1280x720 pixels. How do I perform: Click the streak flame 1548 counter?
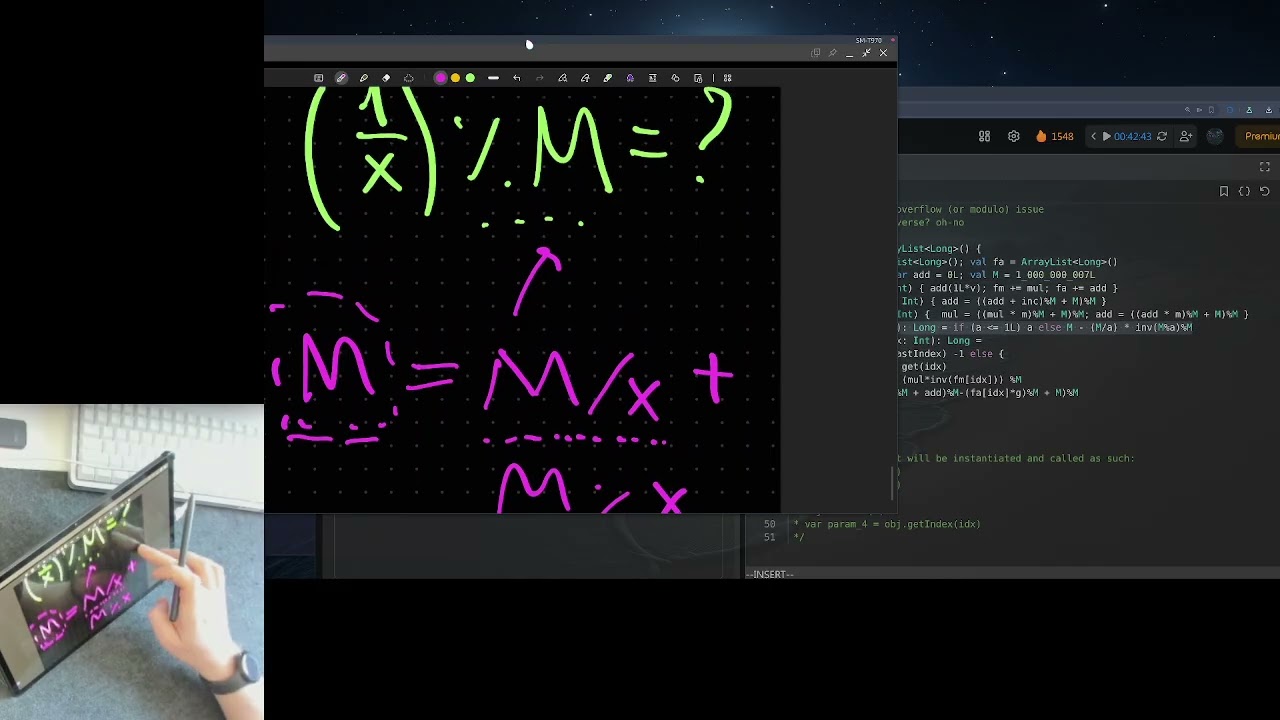point(1054,136)
